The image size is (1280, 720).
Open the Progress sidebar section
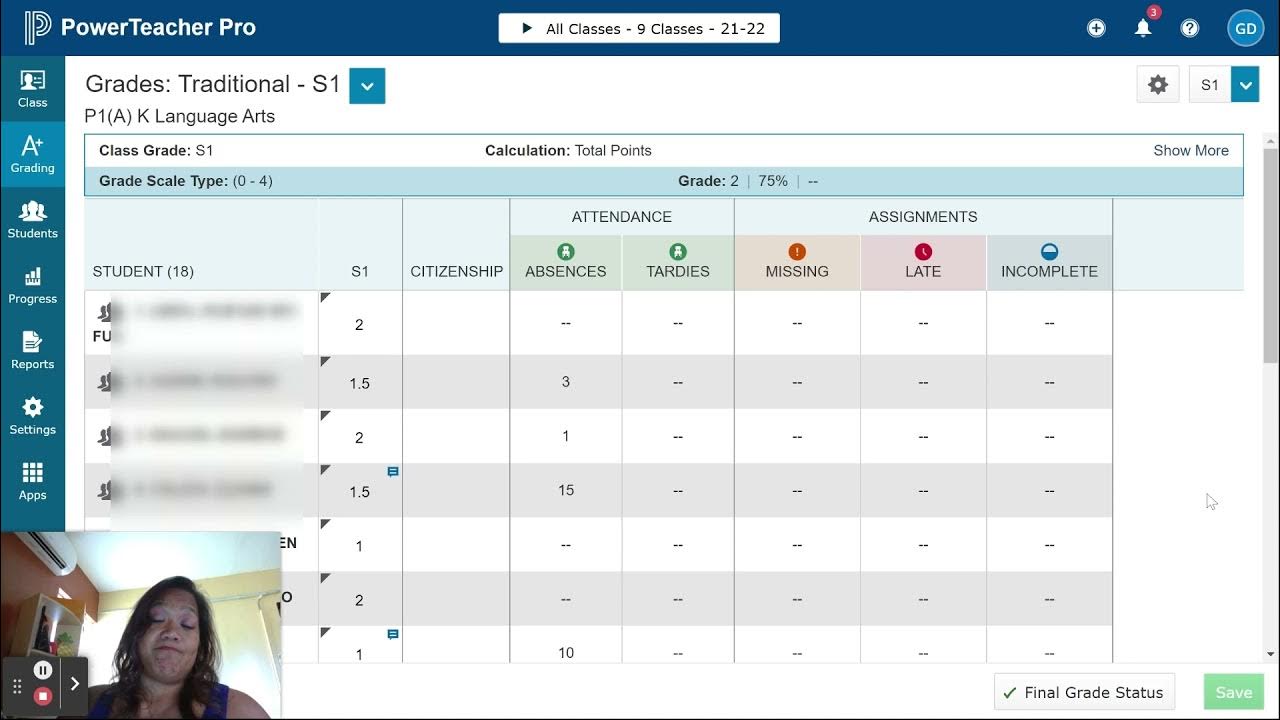32,285
